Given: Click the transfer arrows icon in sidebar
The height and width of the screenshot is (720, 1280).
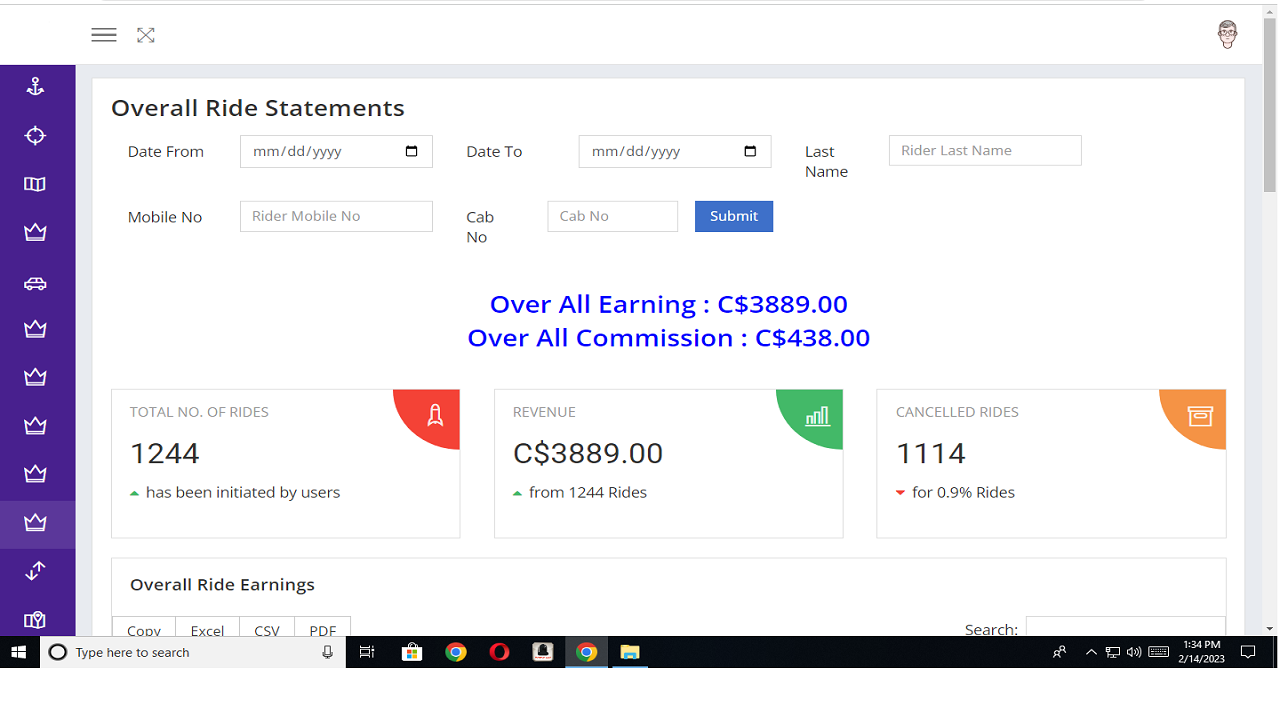Looking at the screenshot, I should [x=37, y=570].
